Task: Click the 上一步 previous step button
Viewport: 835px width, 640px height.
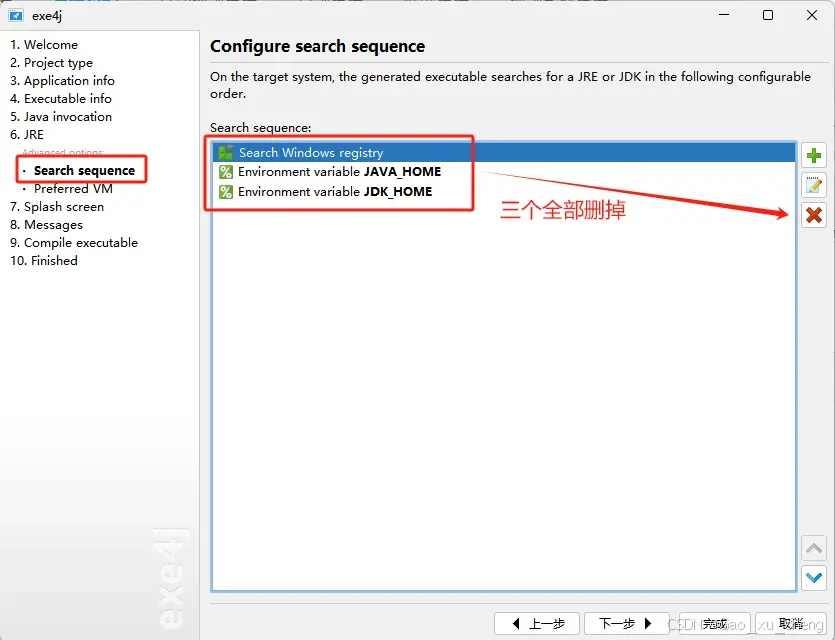Action: point(538,623)
